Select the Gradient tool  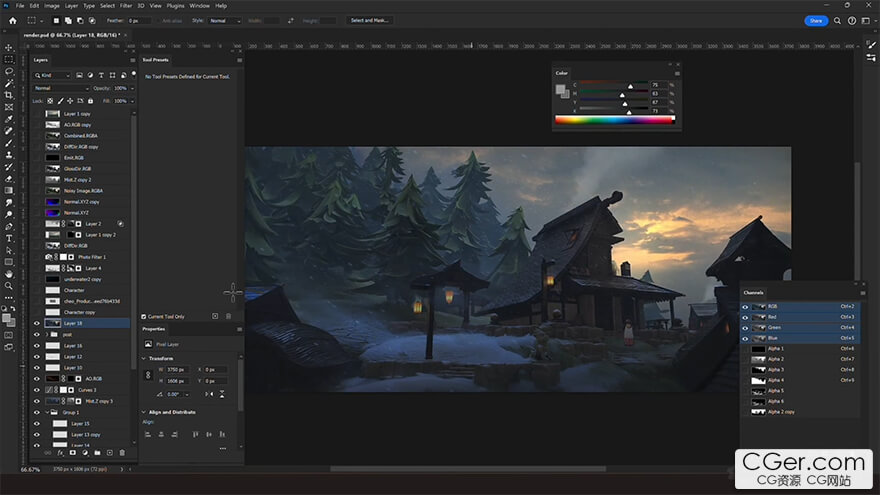[8, 190]
